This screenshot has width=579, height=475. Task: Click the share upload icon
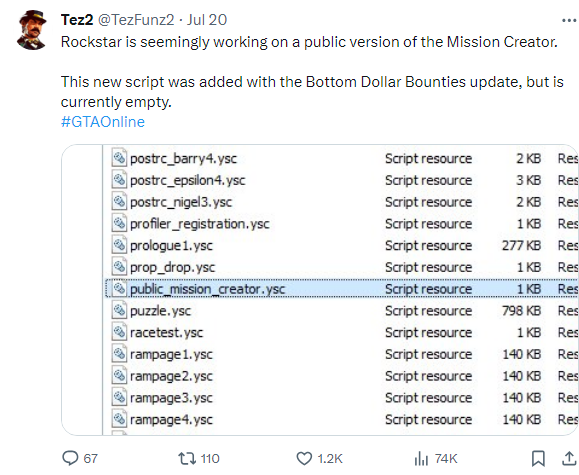[570, 459]
